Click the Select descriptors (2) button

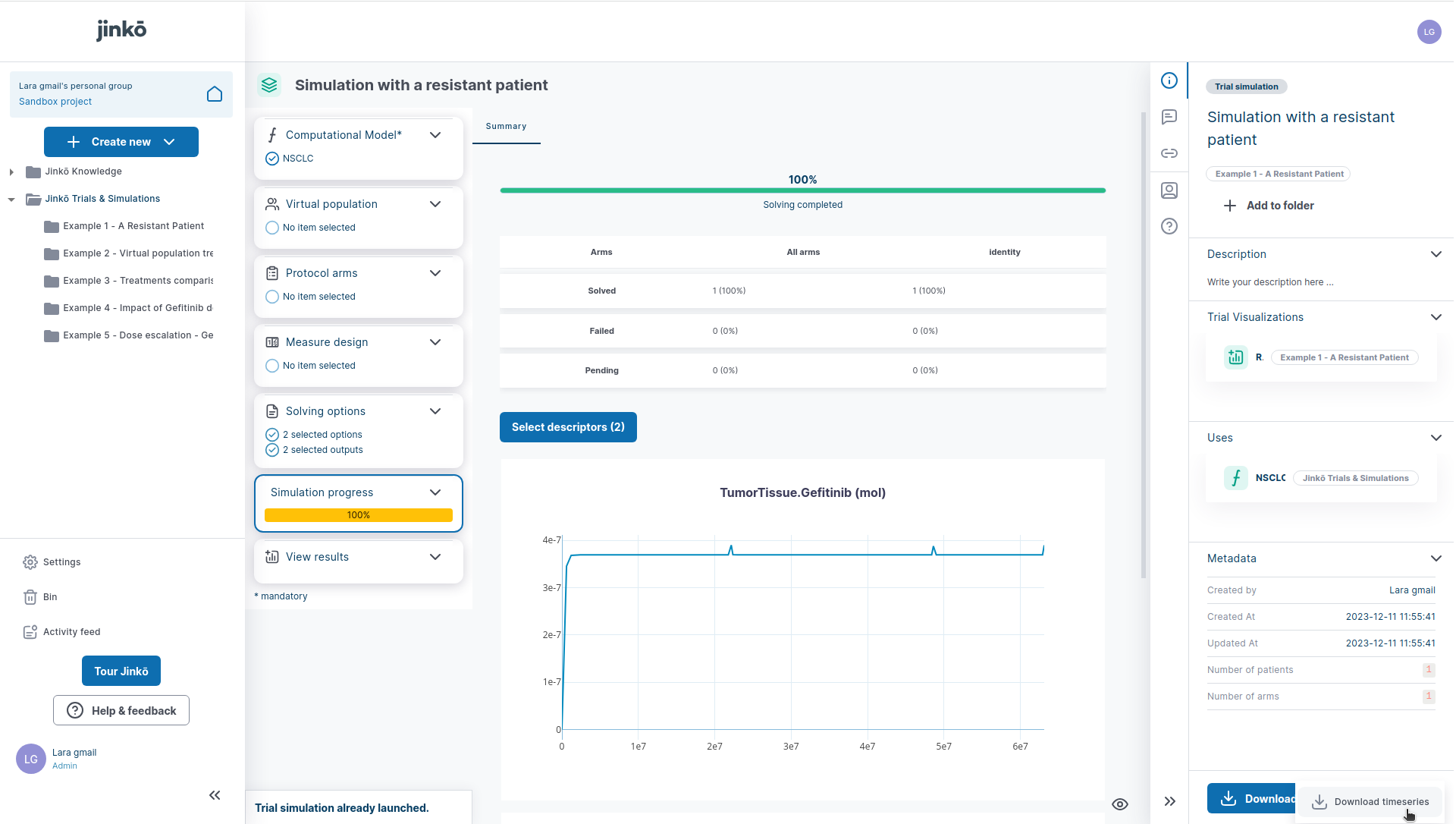[568, 427]
